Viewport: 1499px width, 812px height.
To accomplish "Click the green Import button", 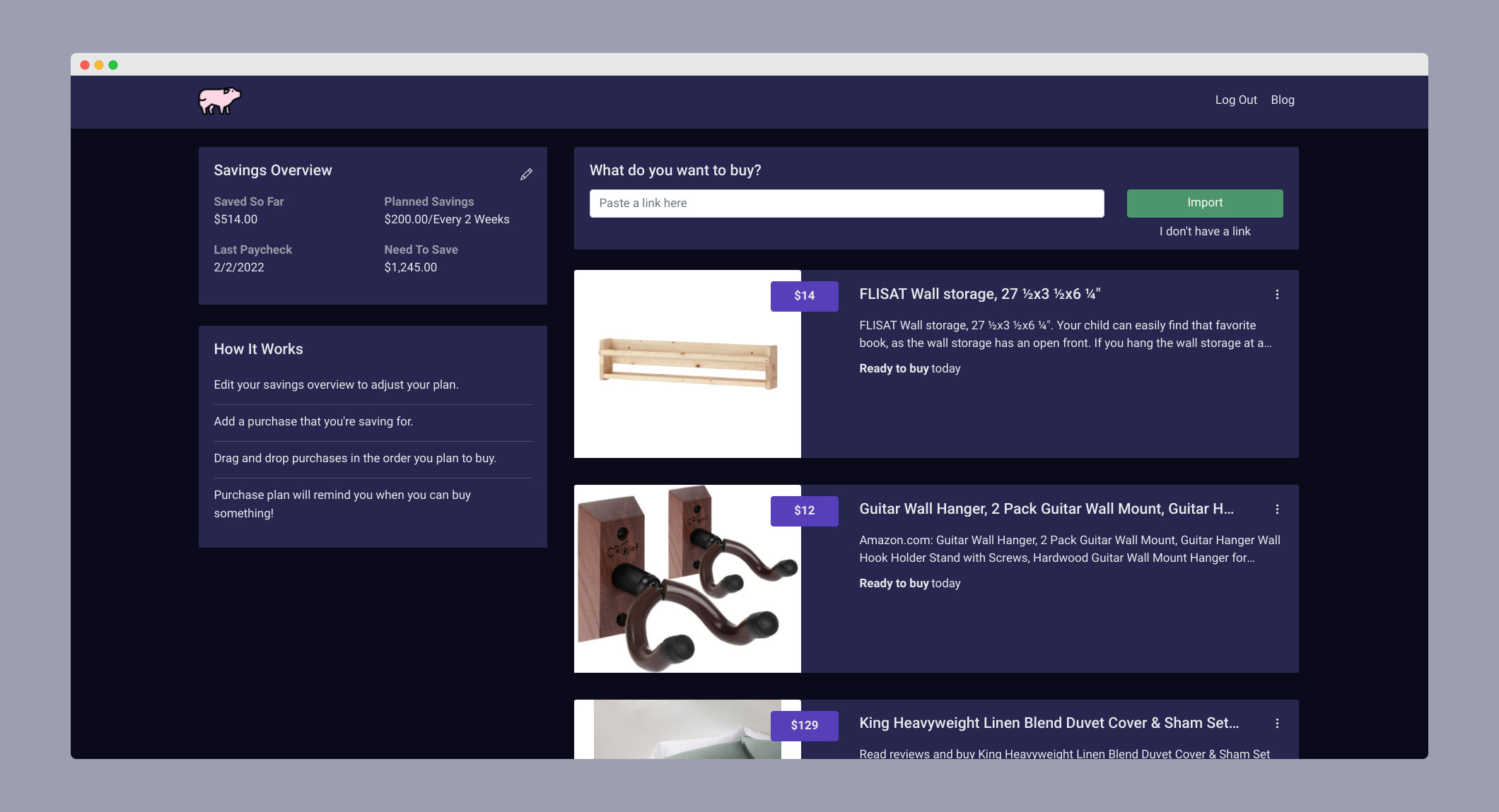I will tap(1204, 203).
